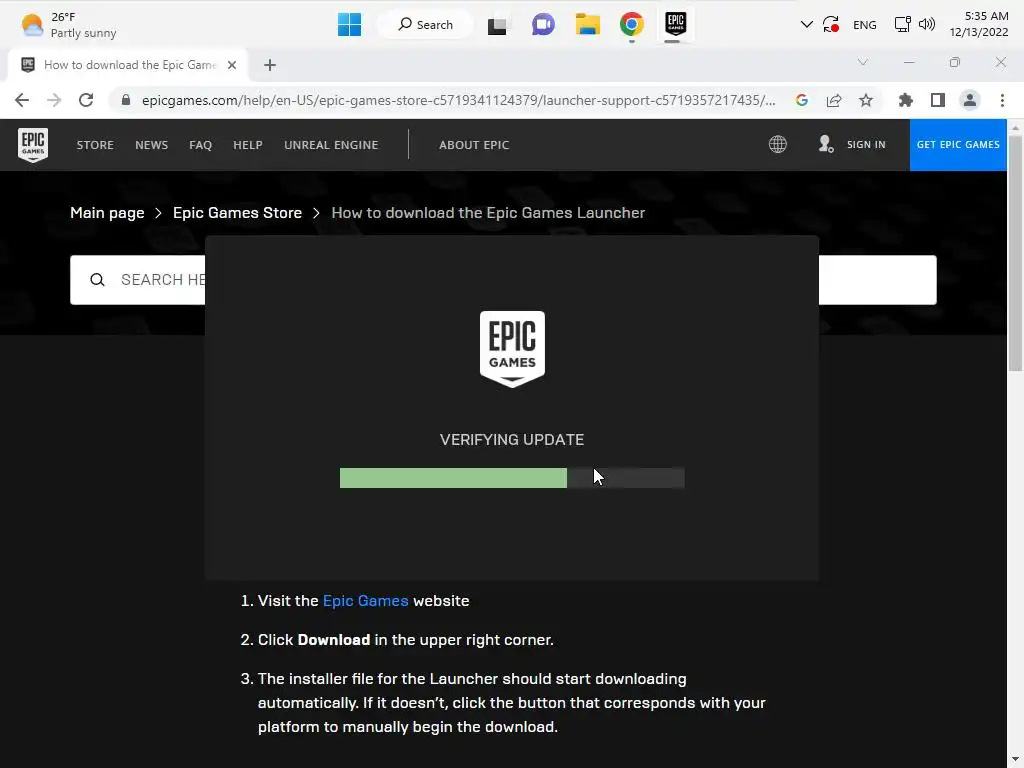
Task: Open the STORE menu item
Action: click(95, 145)
